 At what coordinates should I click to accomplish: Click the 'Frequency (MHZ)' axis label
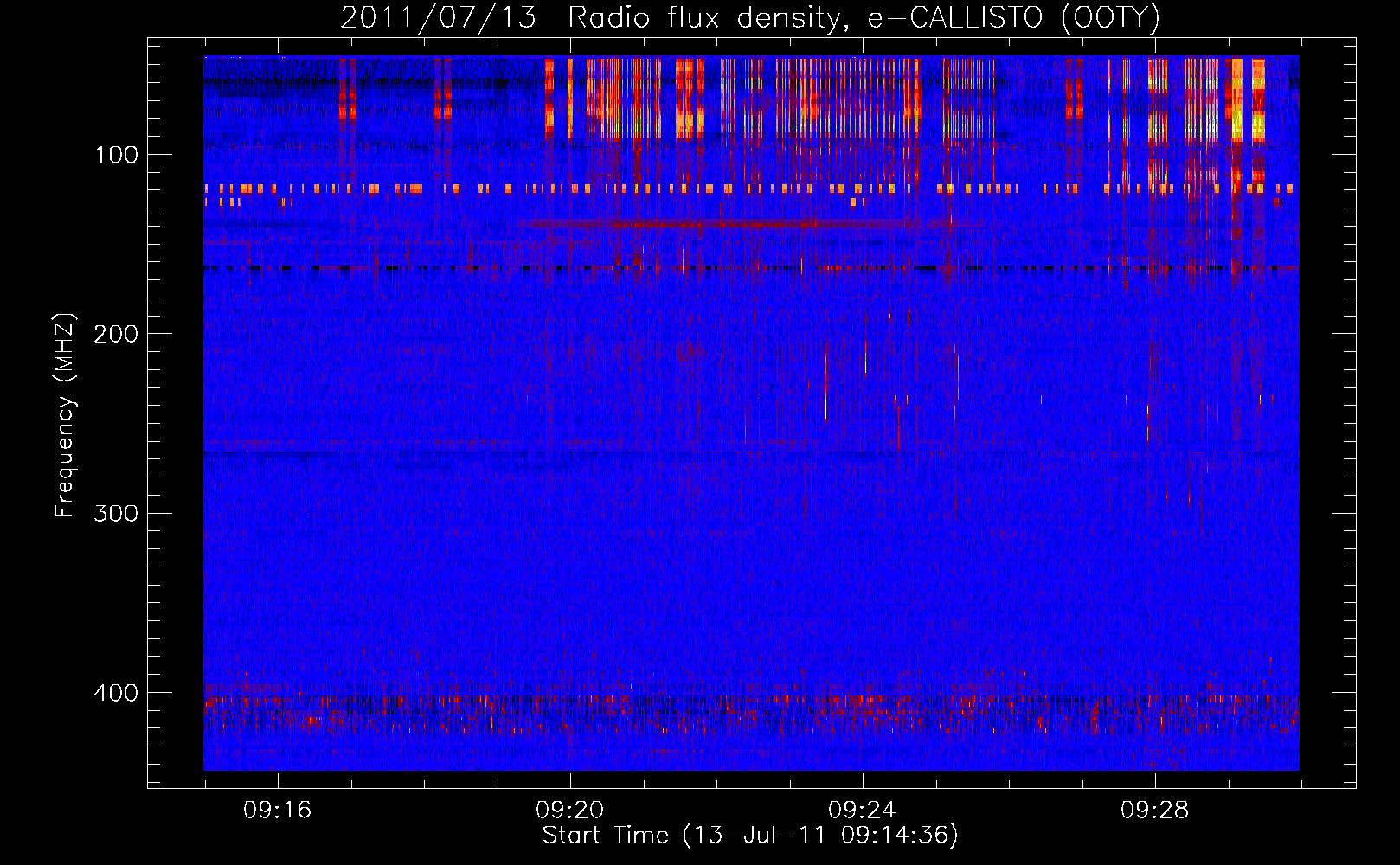pos(65,415)
